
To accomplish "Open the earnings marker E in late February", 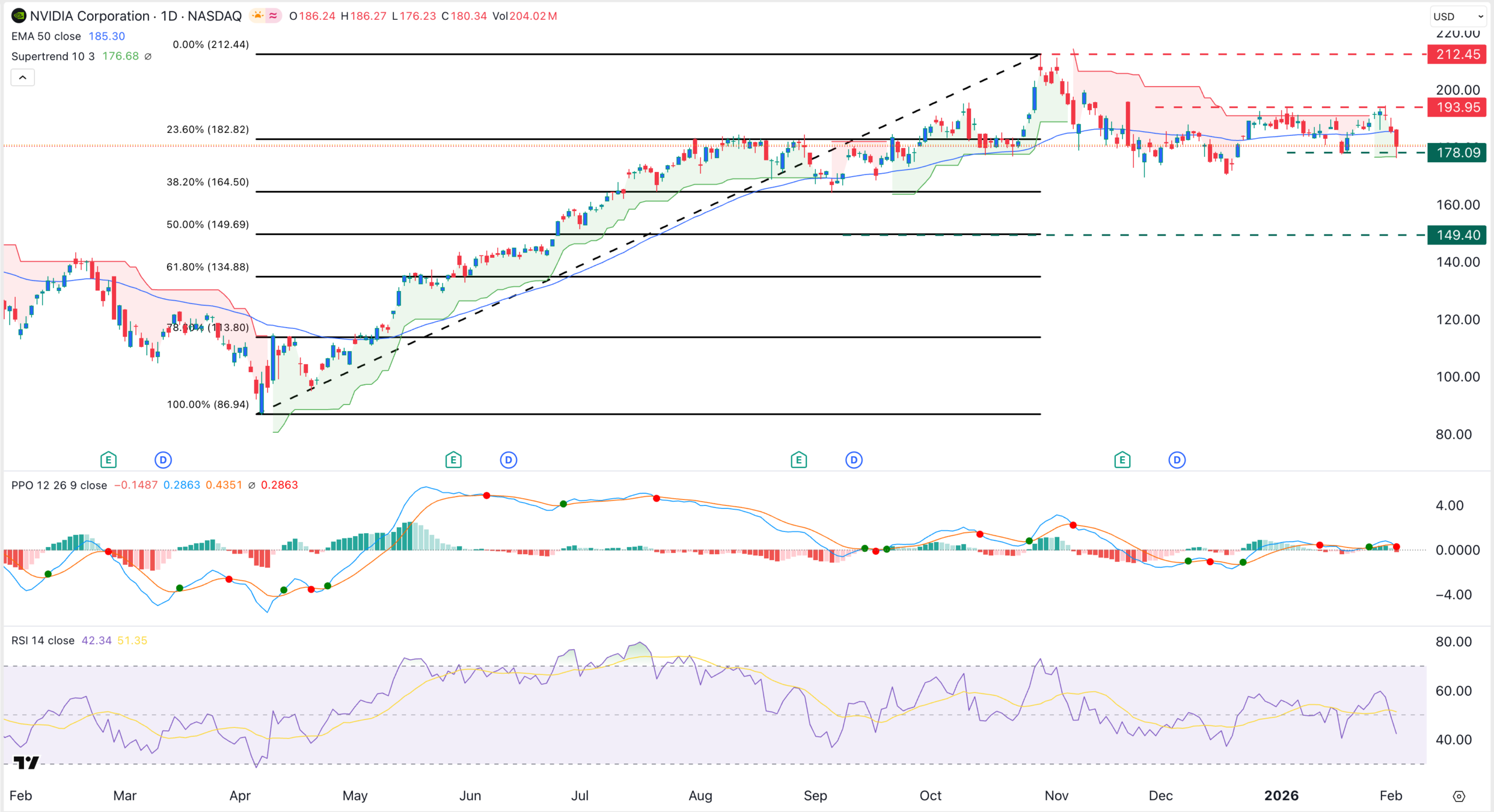I will coord(109,460).
